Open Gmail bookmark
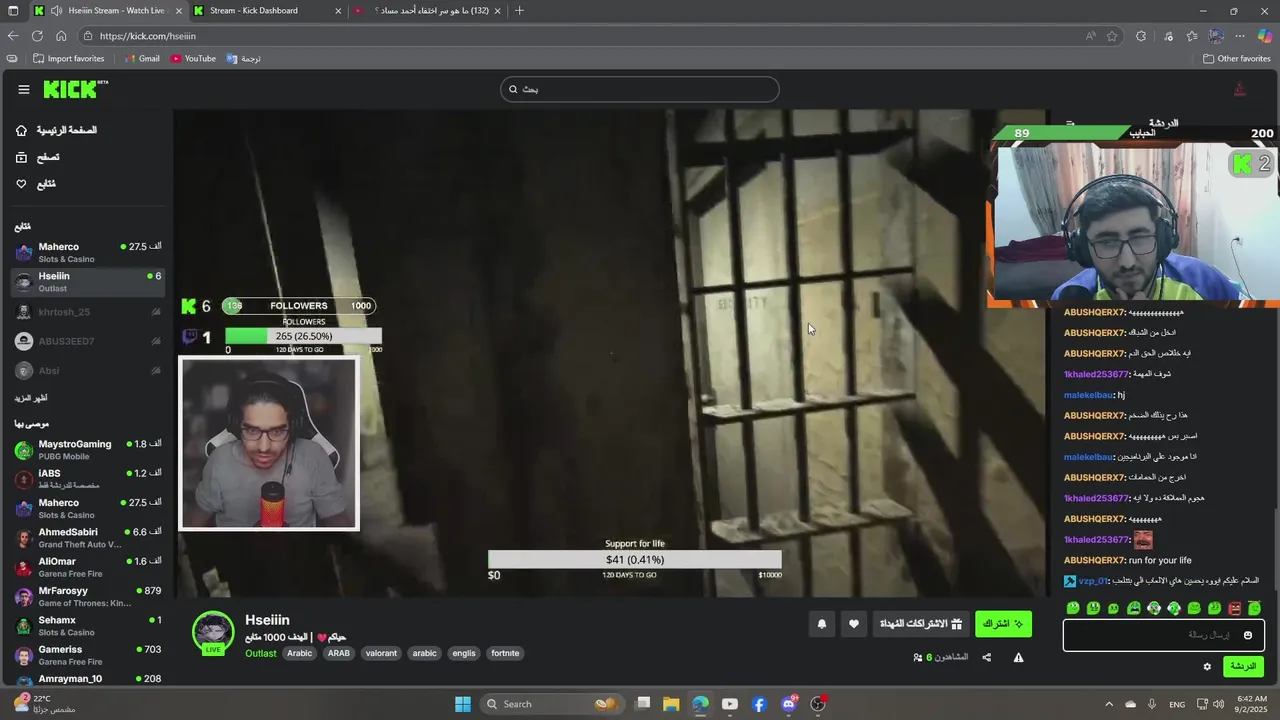1280x720 pixels. click(142, 59)
